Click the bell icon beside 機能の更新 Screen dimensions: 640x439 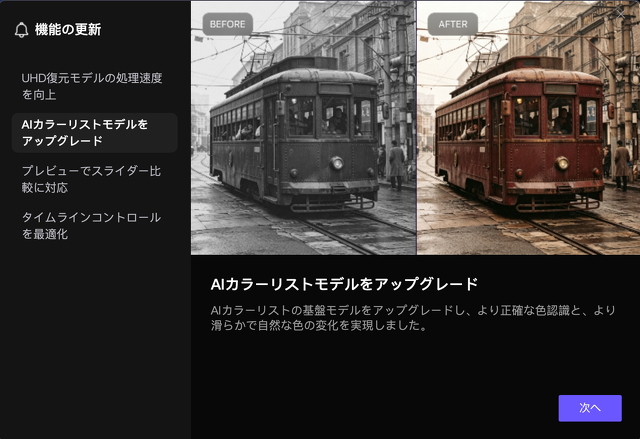(21, 30)
